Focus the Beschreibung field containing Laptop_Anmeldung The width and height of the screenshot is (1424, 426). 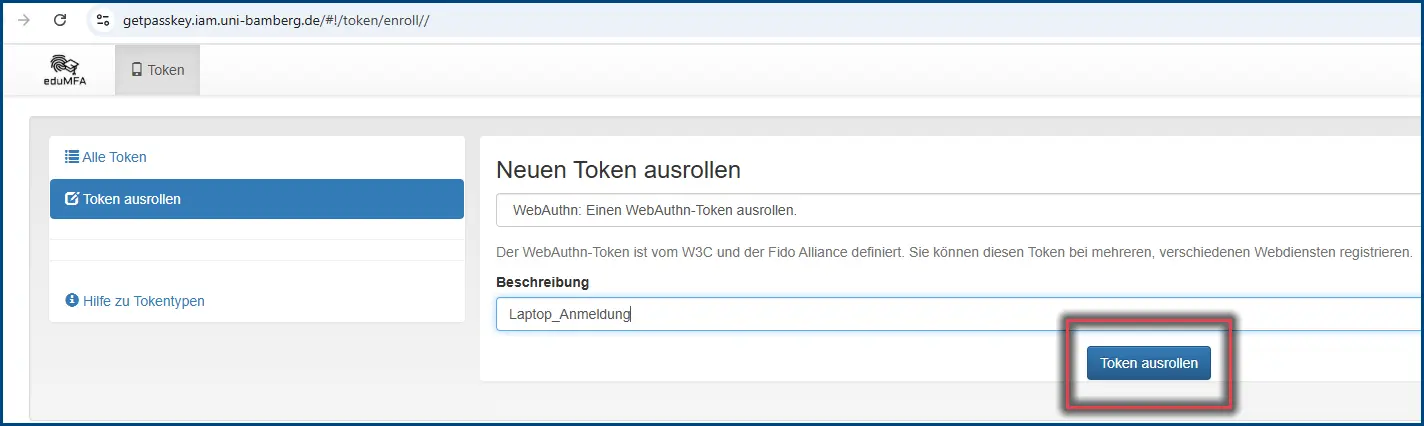(959, 314)
